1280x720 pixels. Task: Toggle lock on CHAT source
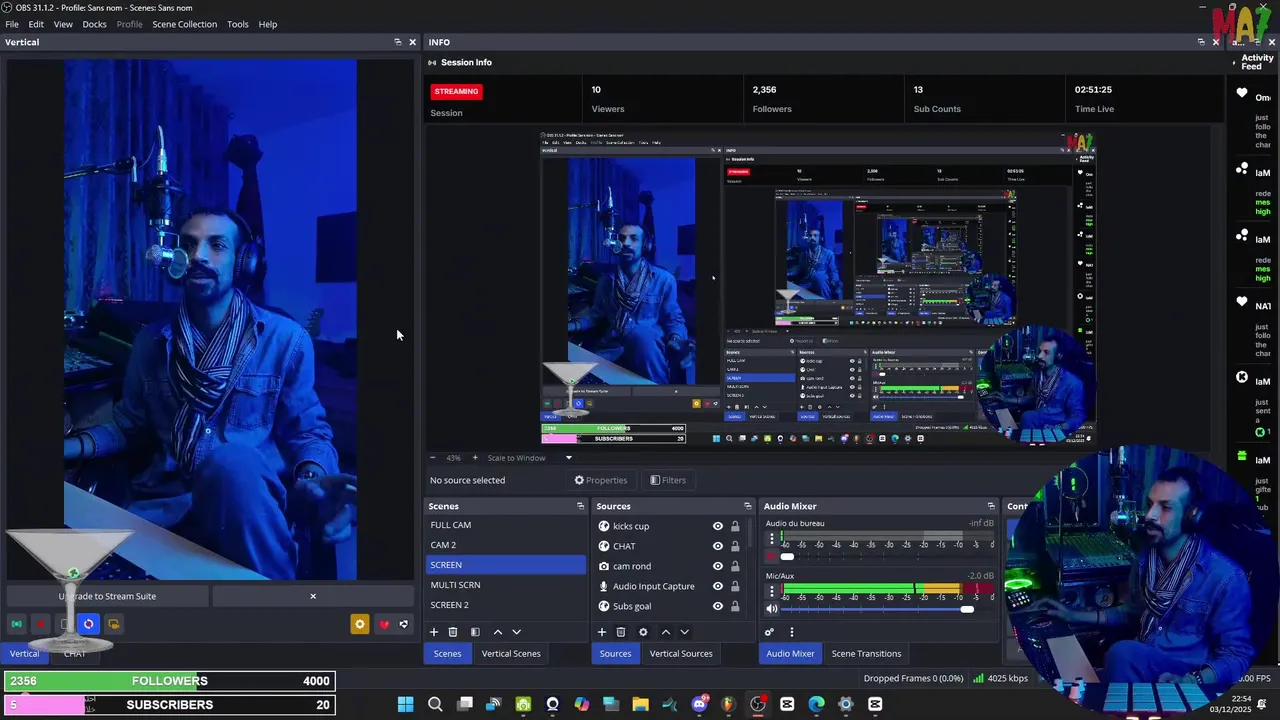click(735, 546)
